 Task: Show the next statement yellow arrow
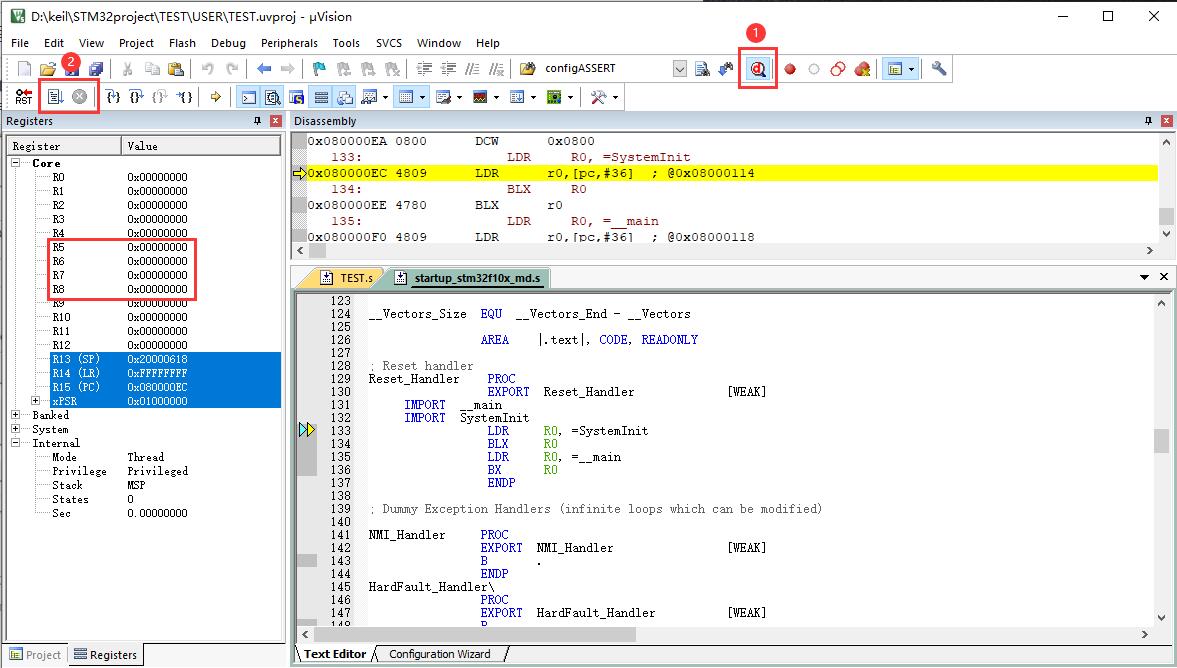[215, 97]
